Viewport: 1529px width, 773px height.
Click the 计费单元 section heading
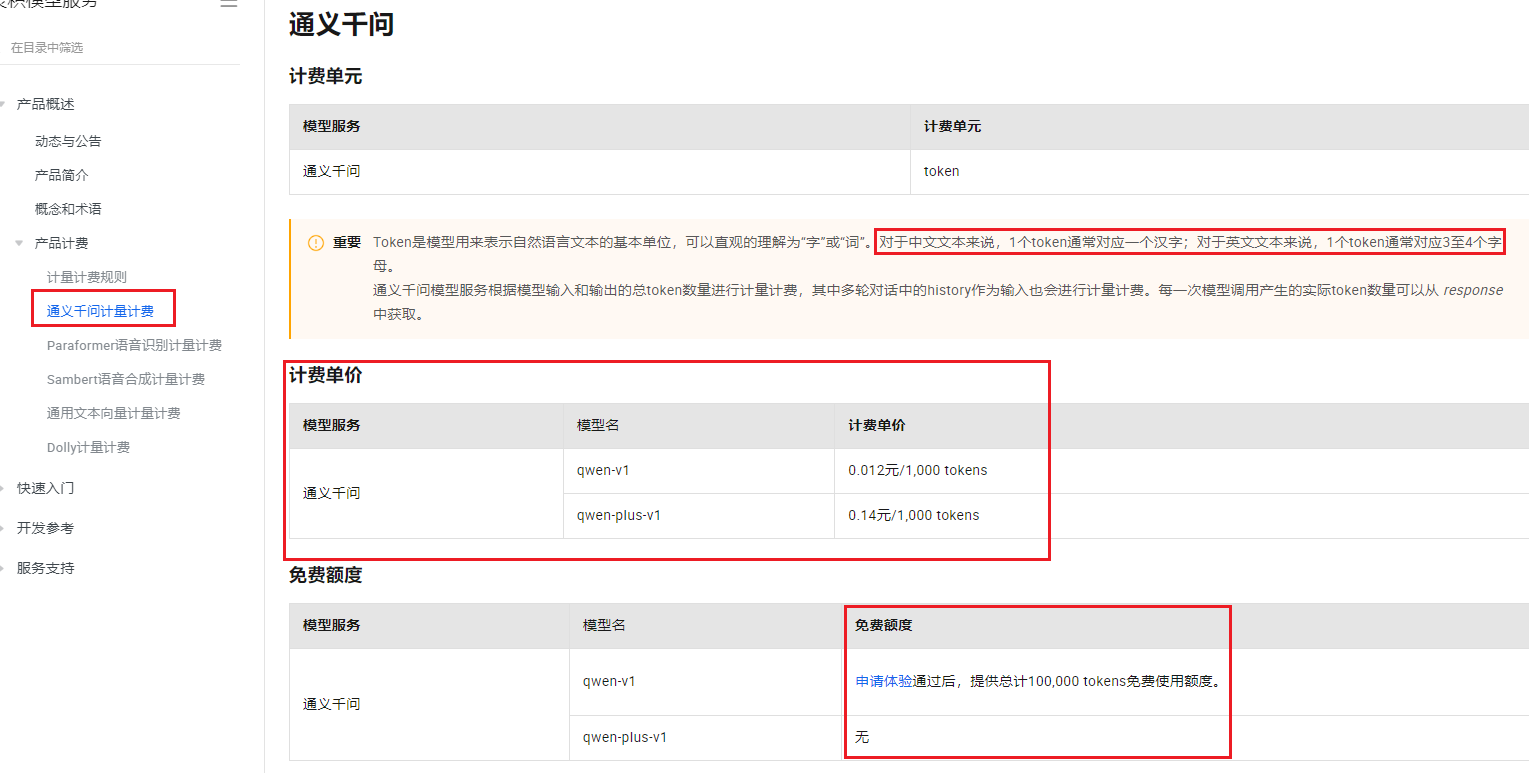tap(325, 76)
